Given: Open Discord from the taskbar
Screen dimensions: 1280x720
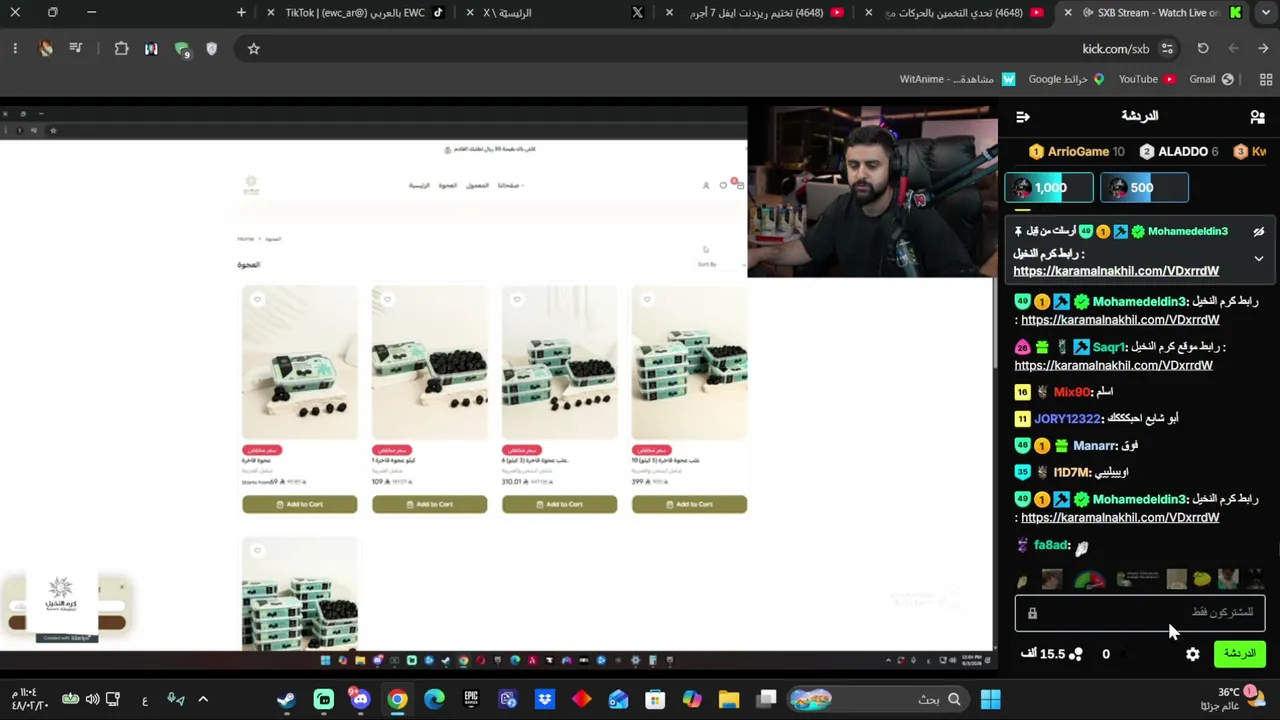Looking at the screenshot, I should pyautogui.click(x=360, y=699).
